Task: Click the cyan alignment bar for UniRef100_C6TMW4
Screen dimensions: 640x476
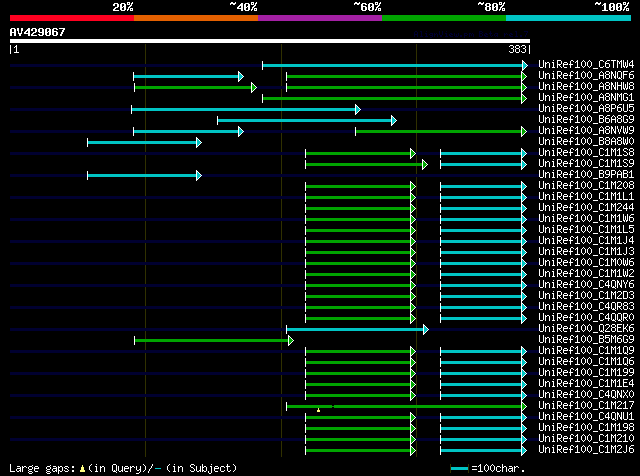Action: 394,65
